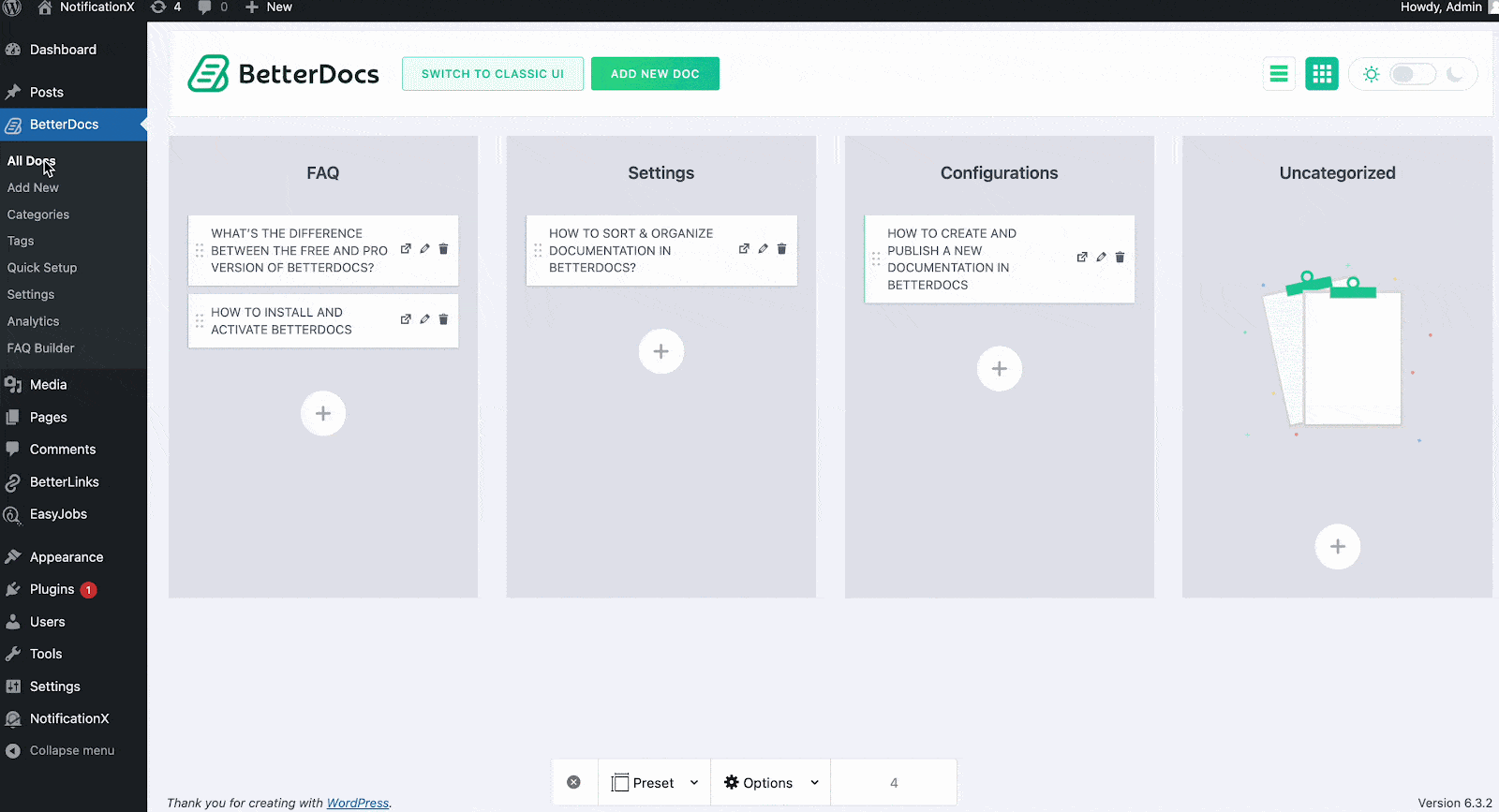Image resolution: width=1499 pixels, height=812 pixels.
Task: Open external link for free vs pro doc
Action: click(406, 249)
